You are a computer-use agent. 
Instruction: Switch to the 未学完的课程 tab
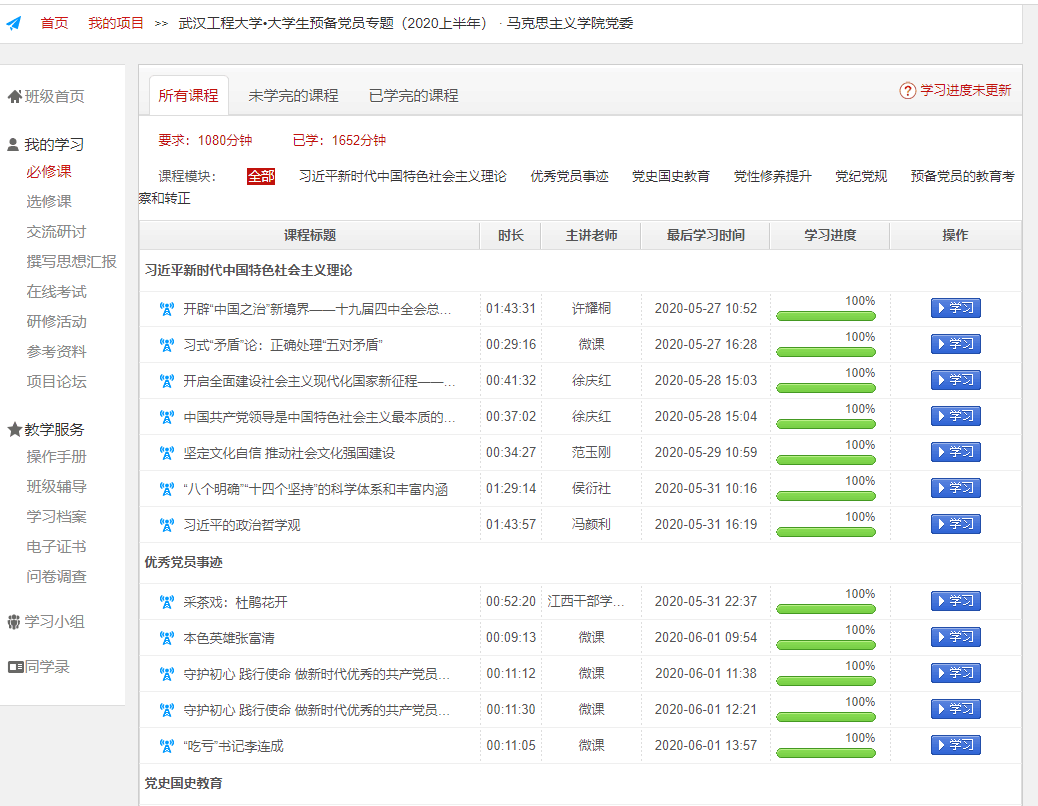click(x=293, y=95)
